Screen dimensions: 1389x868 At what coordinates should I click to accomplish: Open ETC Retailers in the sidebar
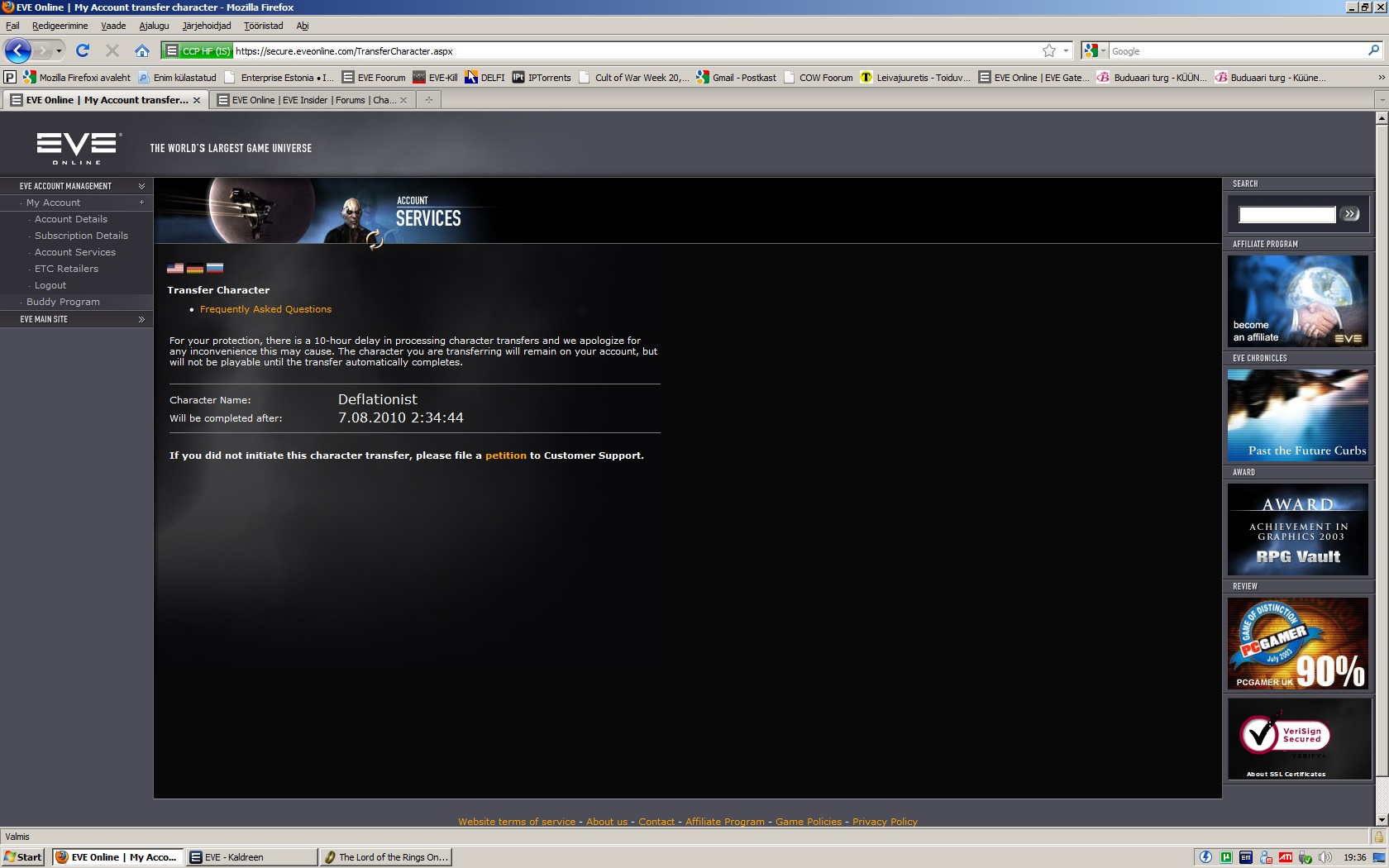point(66,269)
